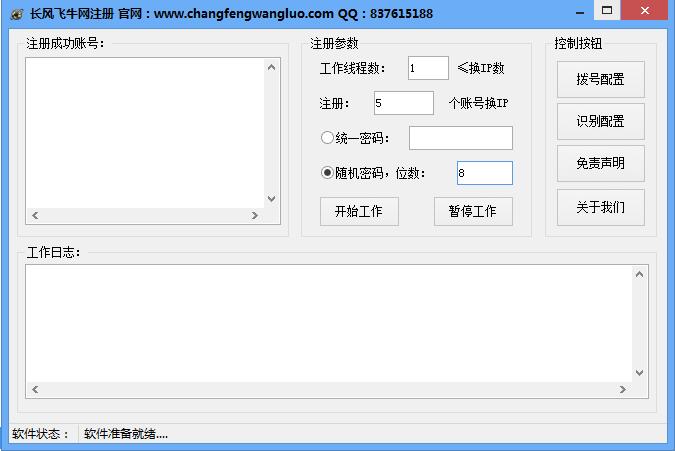The height and width of the screenshot is (451, 675).
Task: Click the 暂停工作 button
Action: pyautogui.click(x=473, y=211)
